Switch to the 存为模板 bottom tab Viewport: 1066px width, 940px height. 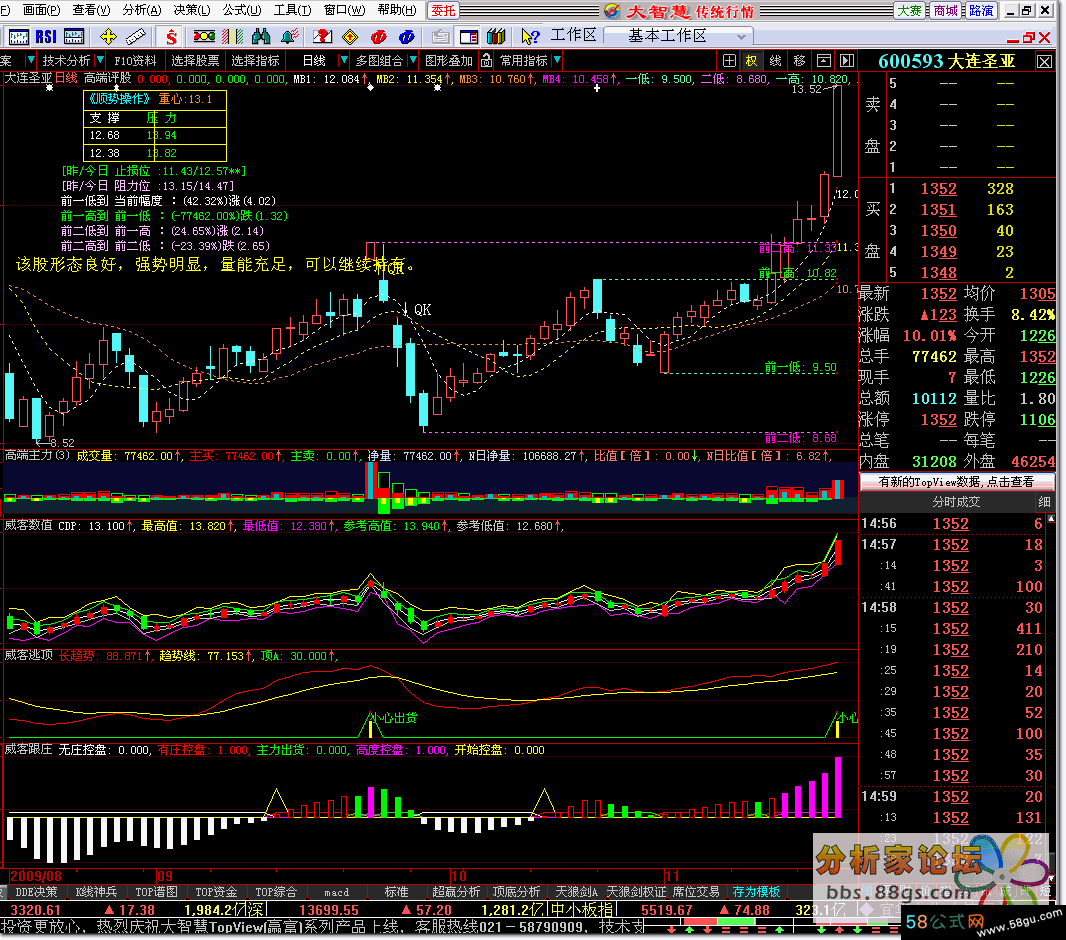tap(756, 892)
